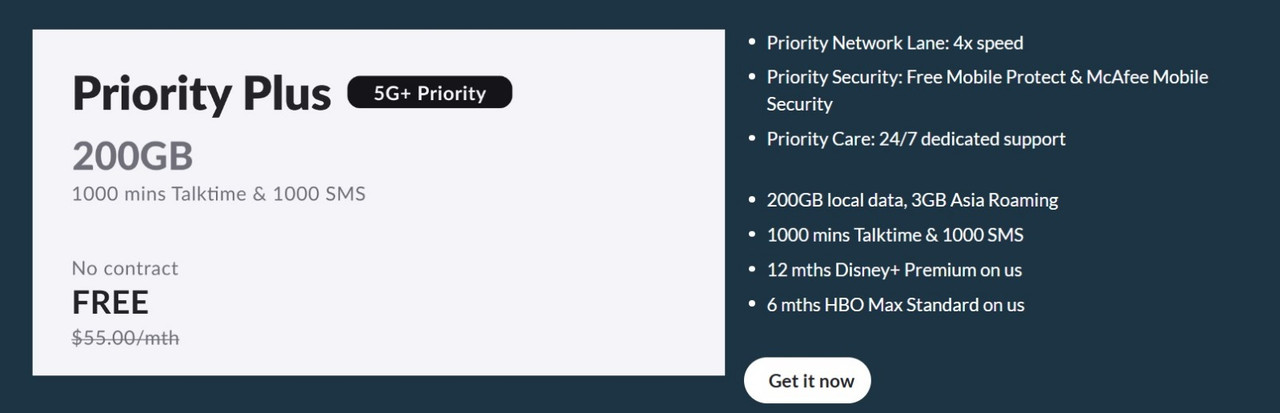The image size is (1280, 413).
Task: Click bullet point beside Priority Network Lane
Action: pos(752,43)
